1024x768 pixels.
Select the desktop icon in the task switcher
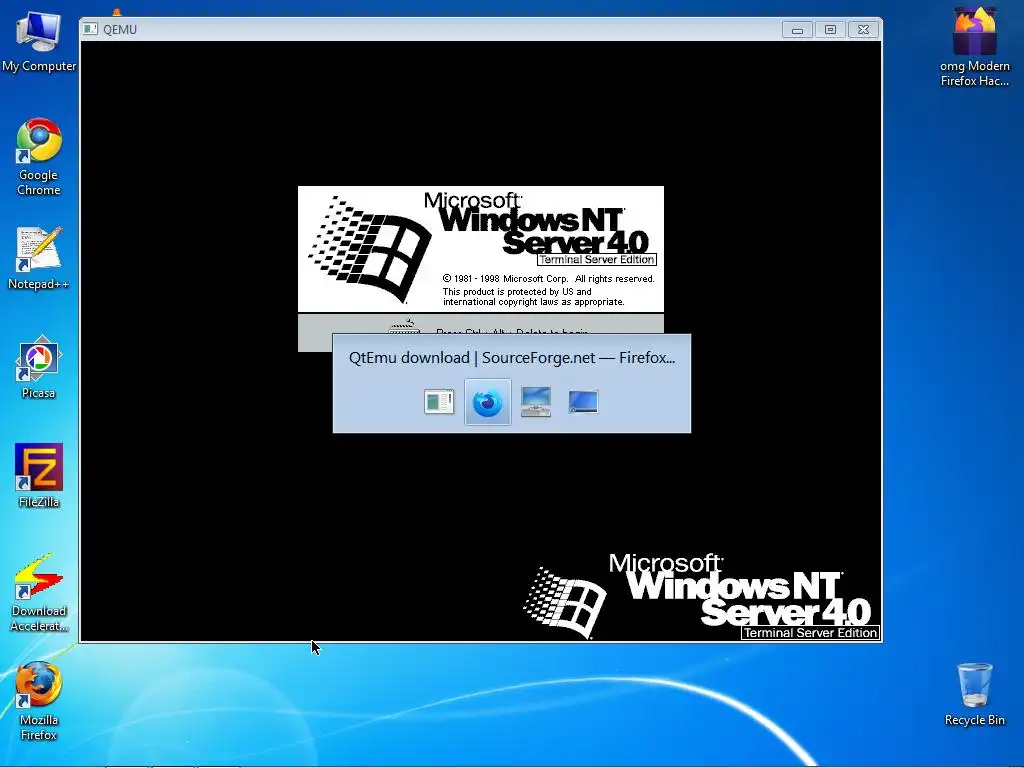pyautogui.click(x=583, y=402)
